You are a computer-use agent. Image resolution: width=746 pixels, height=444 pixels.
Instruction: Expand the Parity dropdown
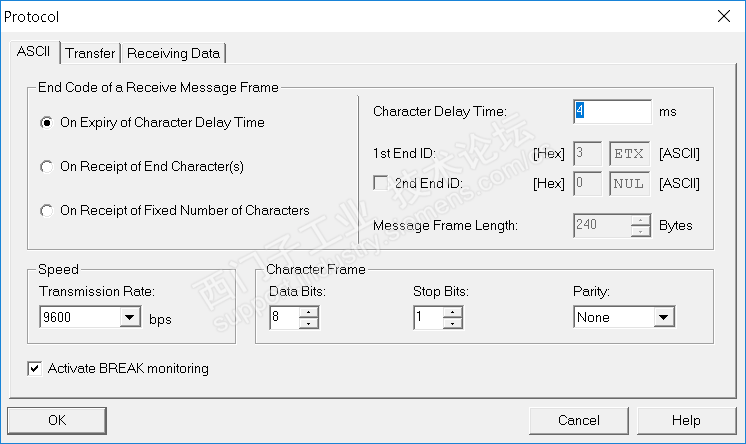tap(663, 318)
